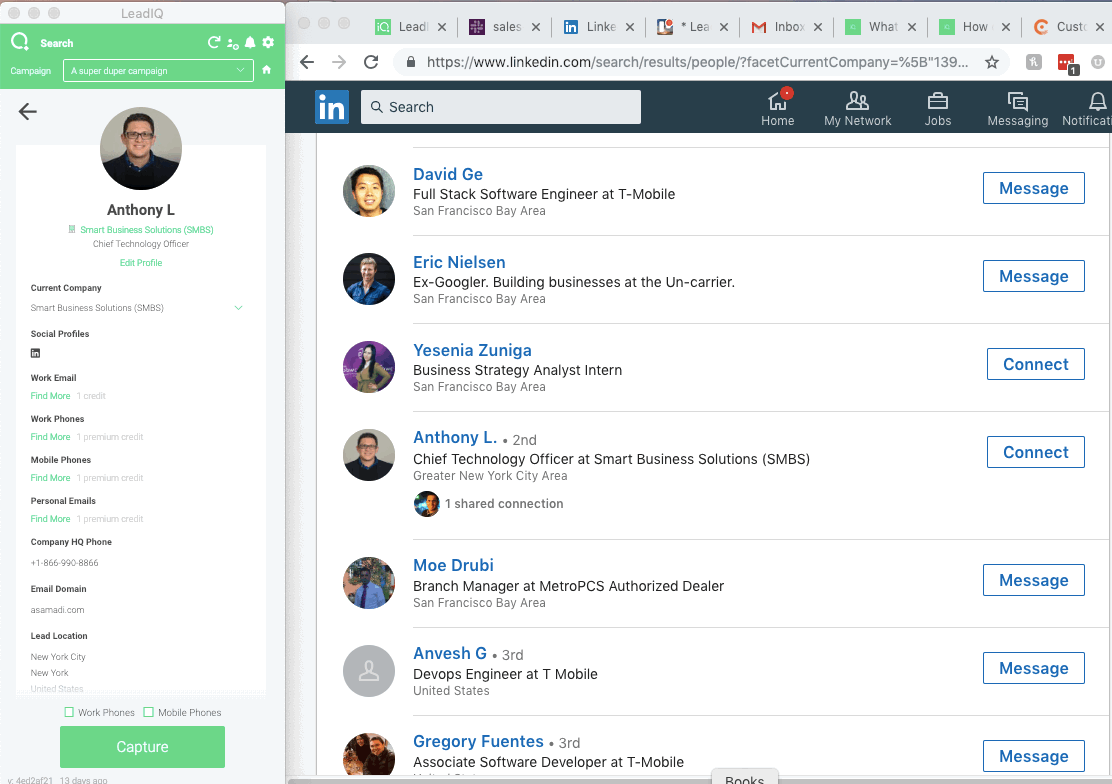
Task: Click the LinkedIn Search field
Action: click(x=500, y=107)
